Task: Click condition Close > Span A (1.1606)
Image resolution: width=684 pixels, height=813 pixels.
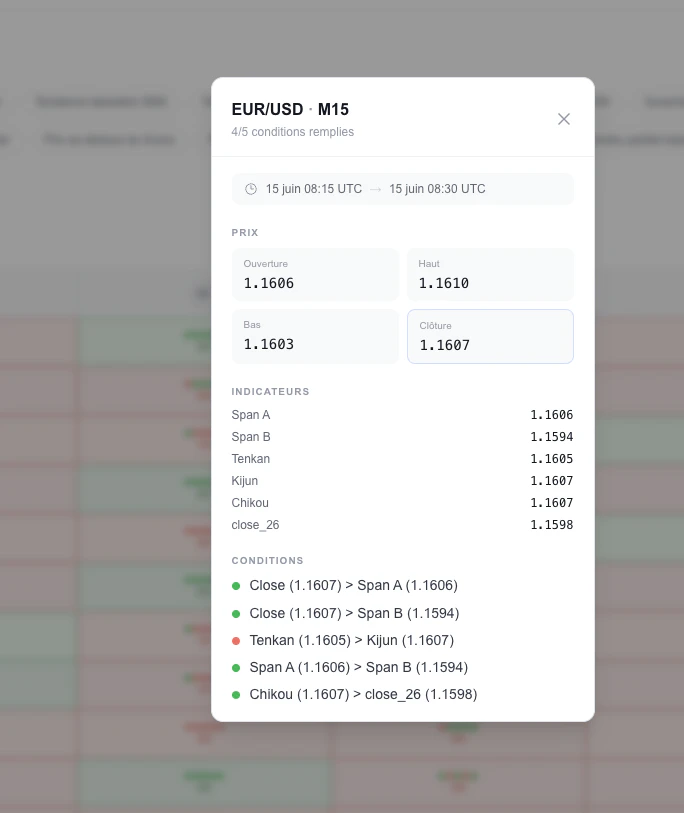Action: coord(354,585)
